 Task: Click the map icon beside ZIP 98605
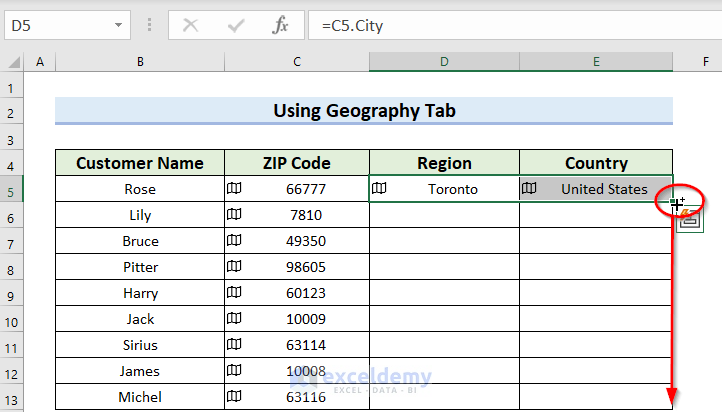tap(234, 267)
